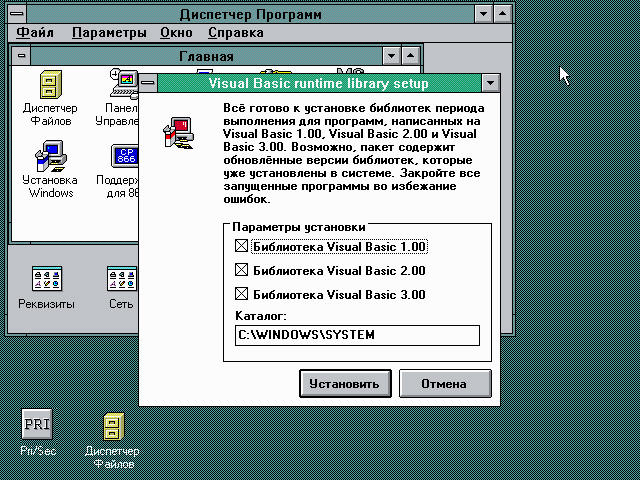Click the Visual Basic runtime library setup title
This screenshot has height=480, width=640.
coord(319,83)
